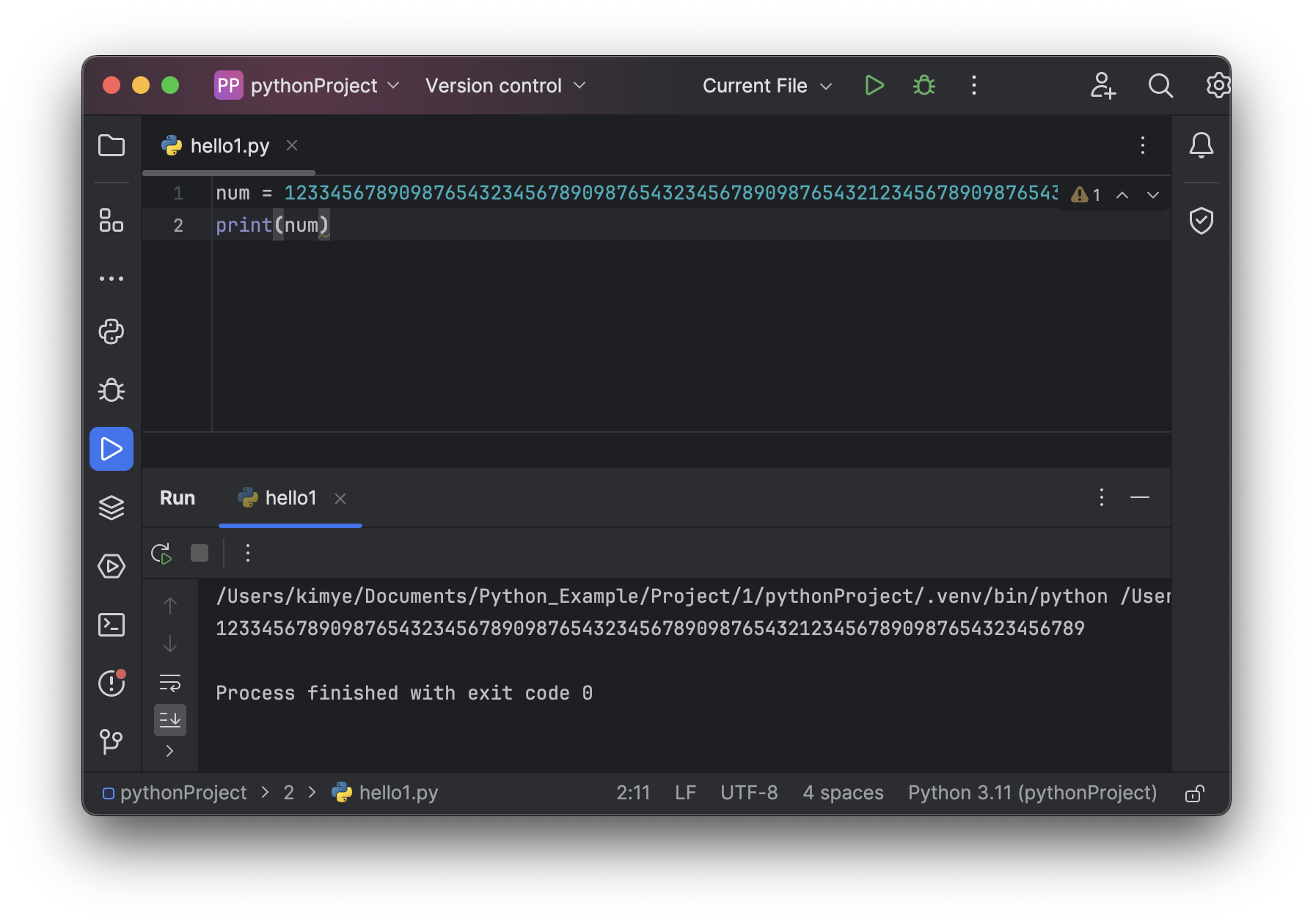Open the Debug tool window in sidebar
Image resolution: width=1313 pixels, height=924 pixels.
(x=111, y=390)
